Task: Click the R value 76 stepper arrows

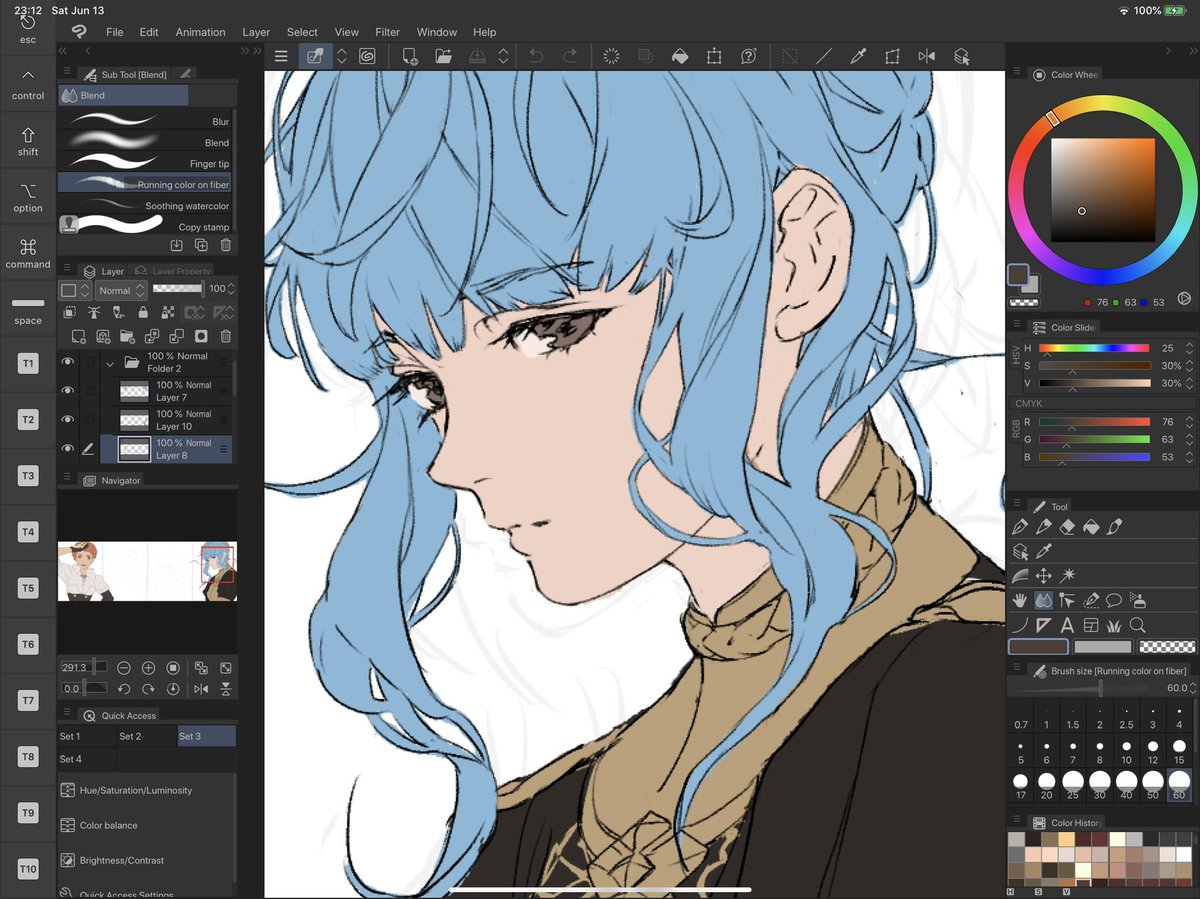Action: click(1190, 422)
